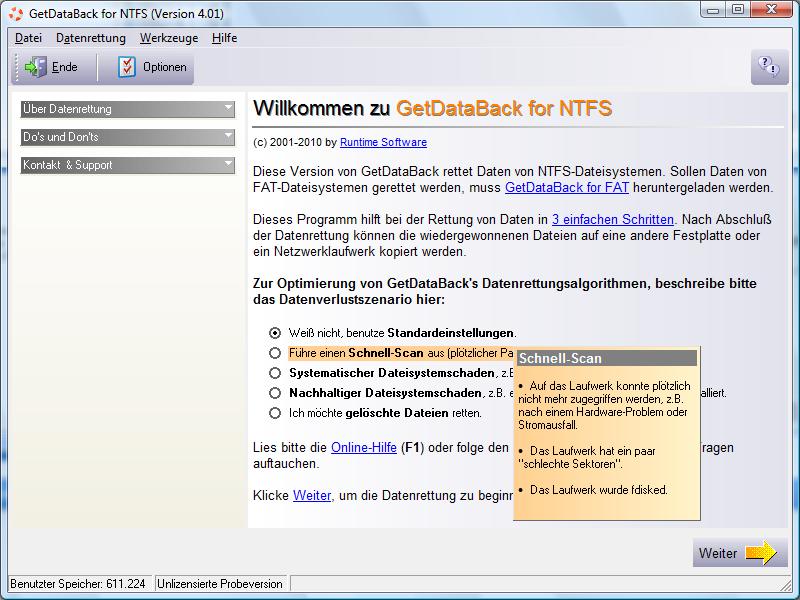Image resolution: width=800 pixels, height=600 pixels.
Task: Click the Weiter button label
Action: tap(718, 553)
